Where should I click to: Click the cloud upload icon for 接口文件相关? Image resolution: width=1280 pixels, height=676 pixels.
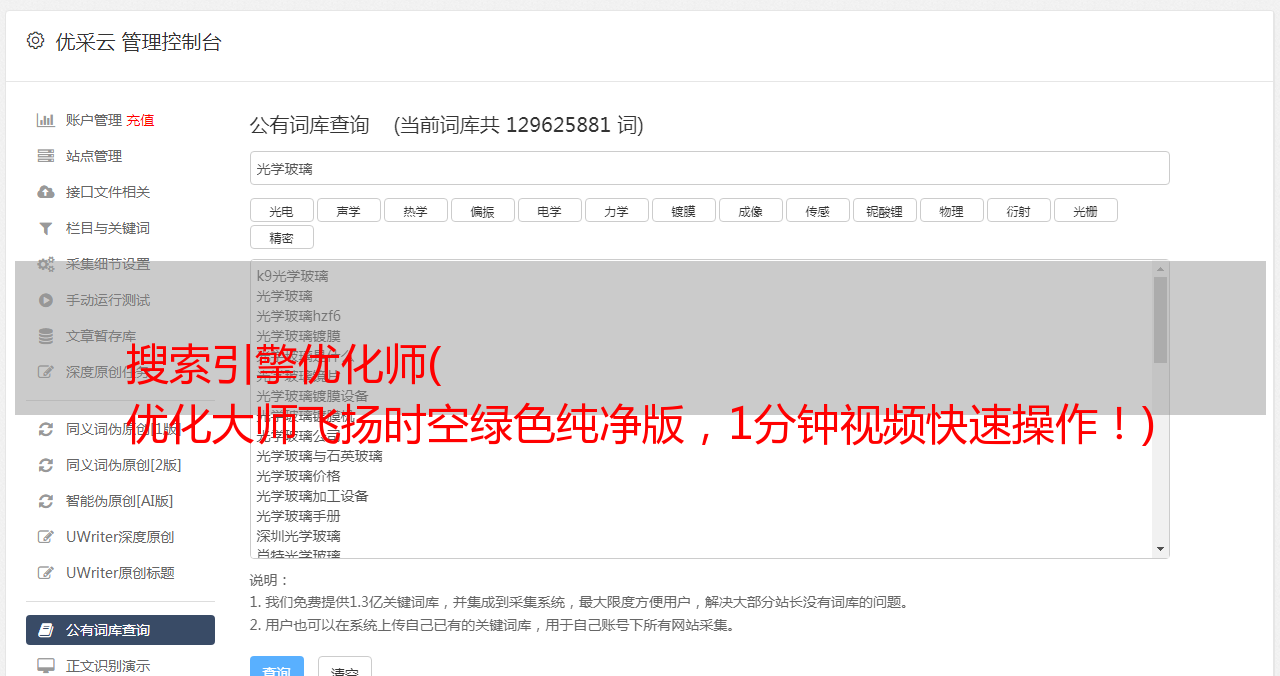(45, 192)
